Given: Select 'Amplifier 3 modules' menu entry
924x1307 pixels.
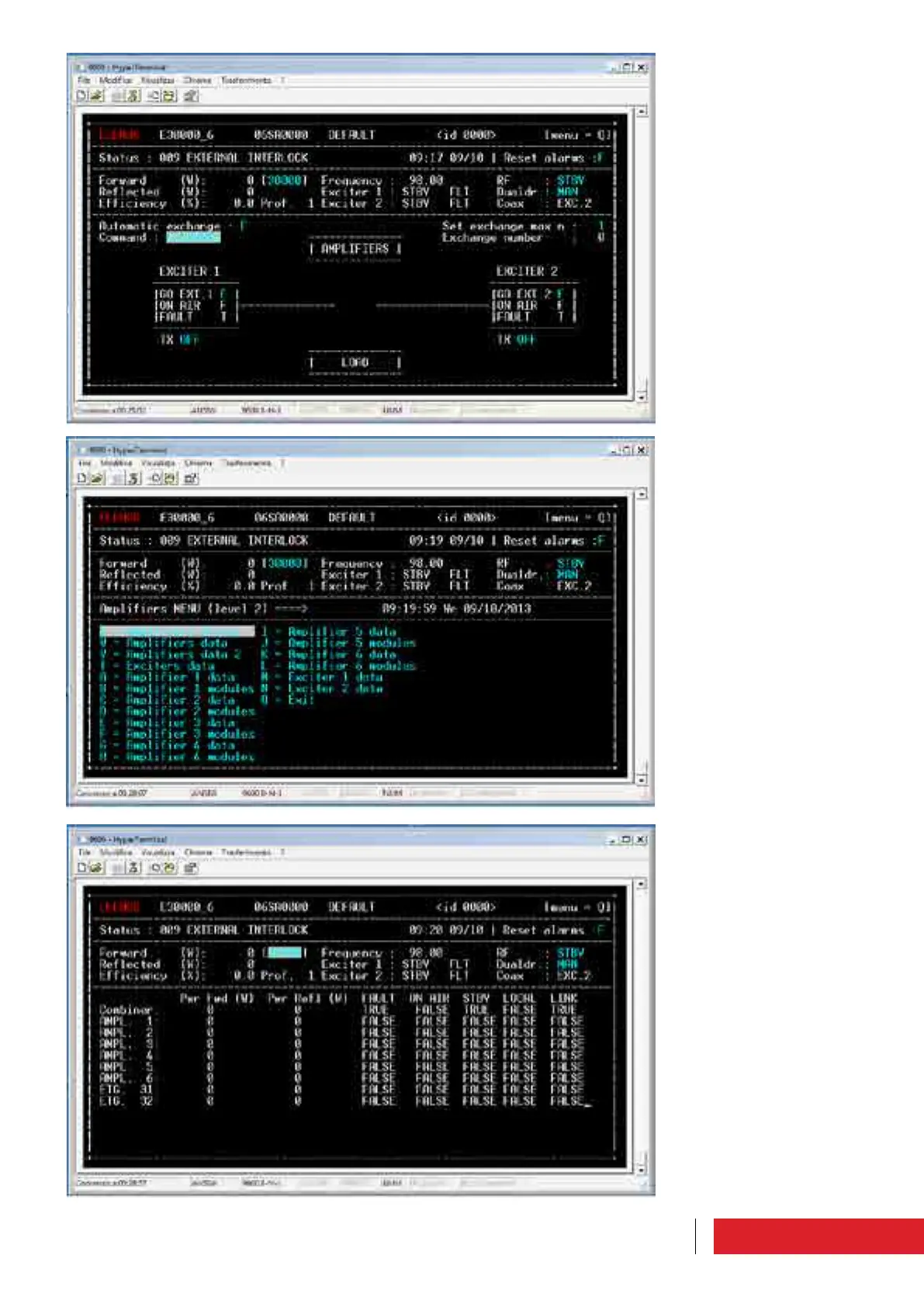Looking at the screenshot, I should coord(177,733).
